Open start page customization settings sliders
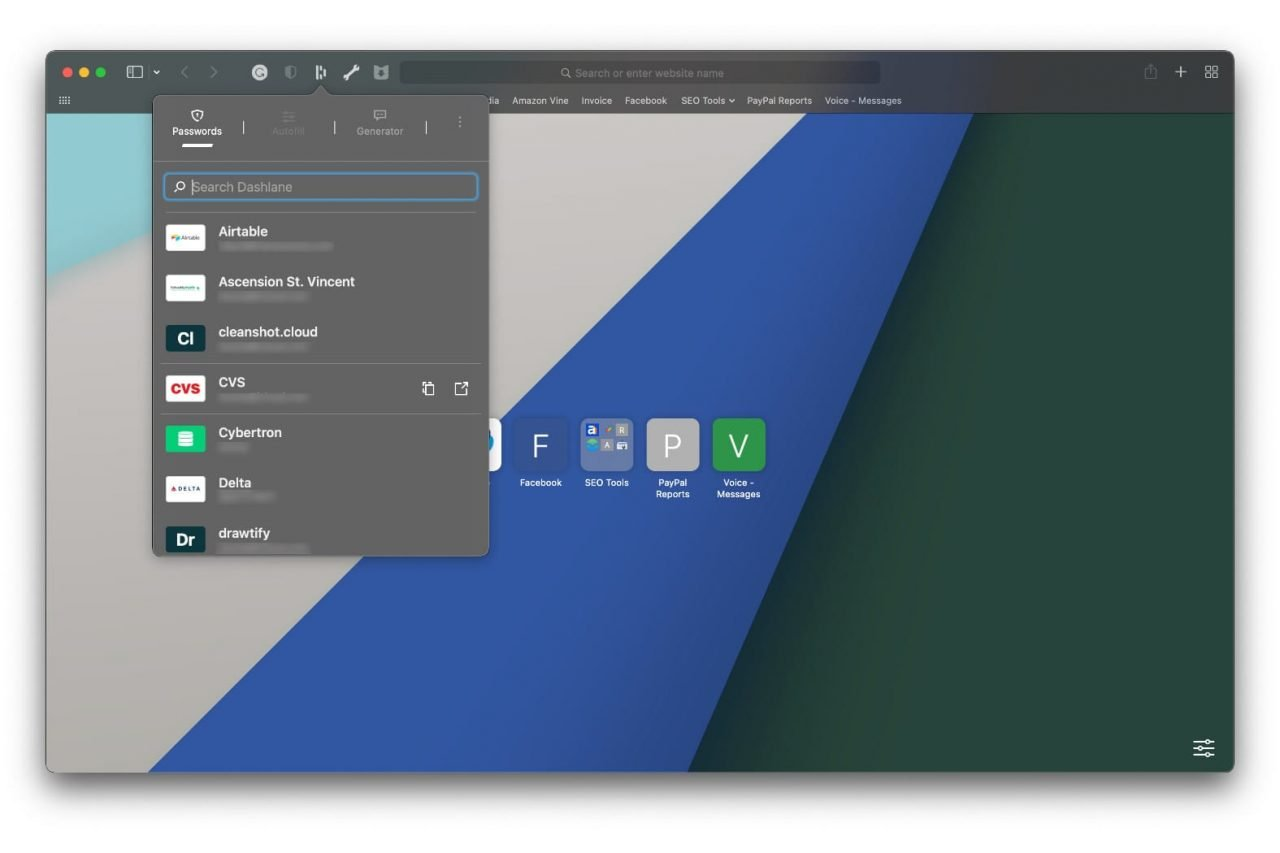The image size is (1280, 853). point(1204,748)
